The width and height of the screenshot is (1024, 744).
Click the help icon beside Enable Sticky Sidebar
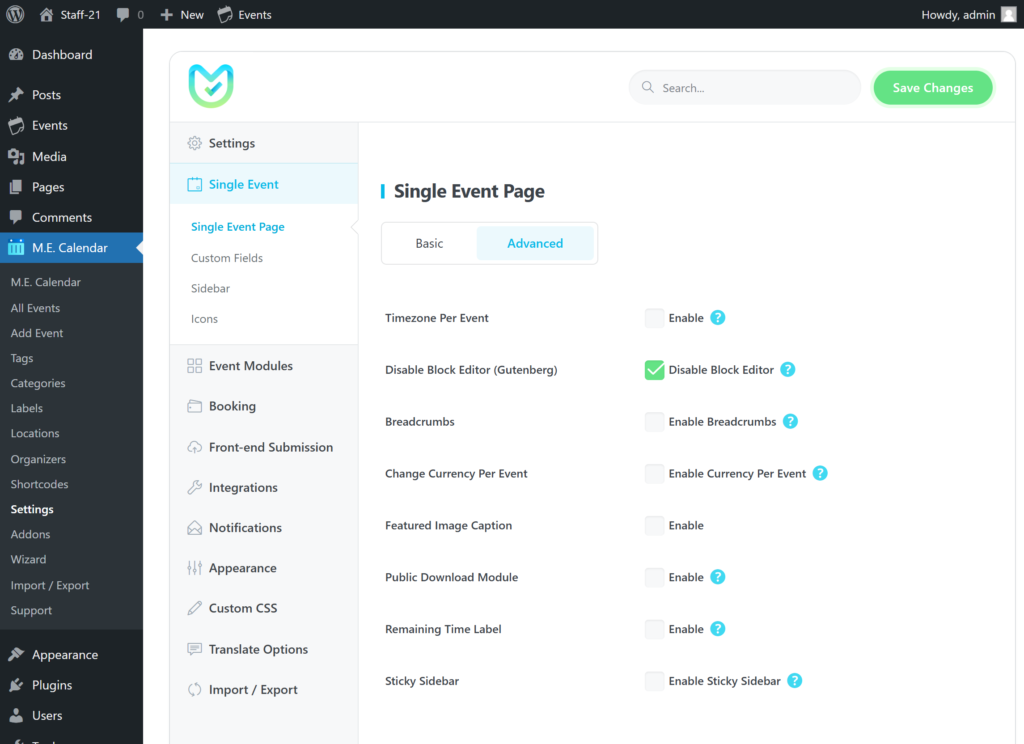(794, 681)
